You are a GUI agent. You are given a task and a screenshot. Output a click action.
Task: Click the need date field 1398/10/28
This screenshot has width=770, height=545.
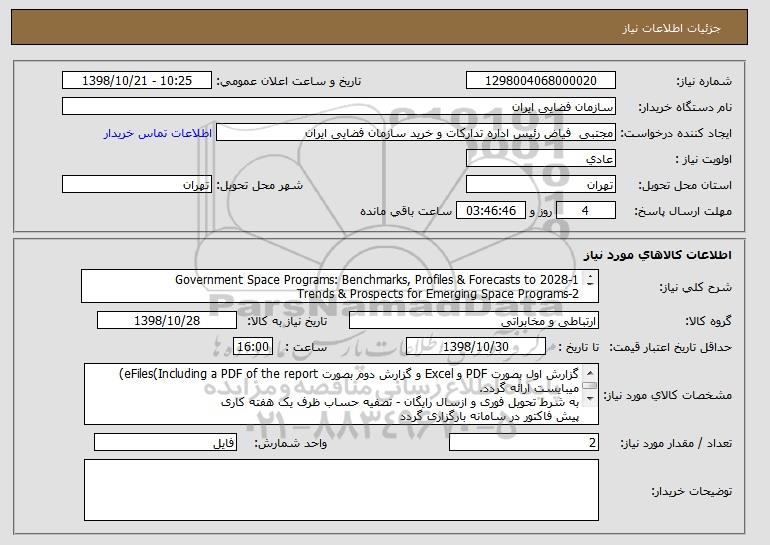(x=167, y=321)
